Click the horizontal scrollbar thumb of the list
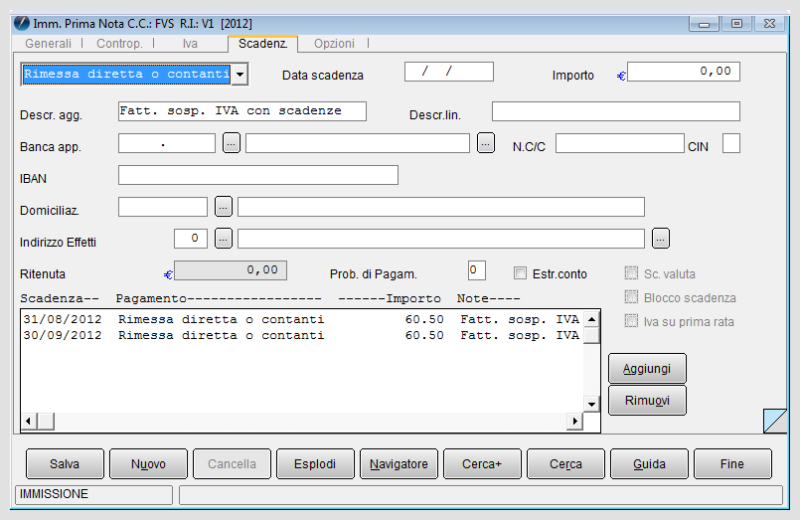Viewport: 800px width, 520px height. pyautogui.click(x=46, y=422)
